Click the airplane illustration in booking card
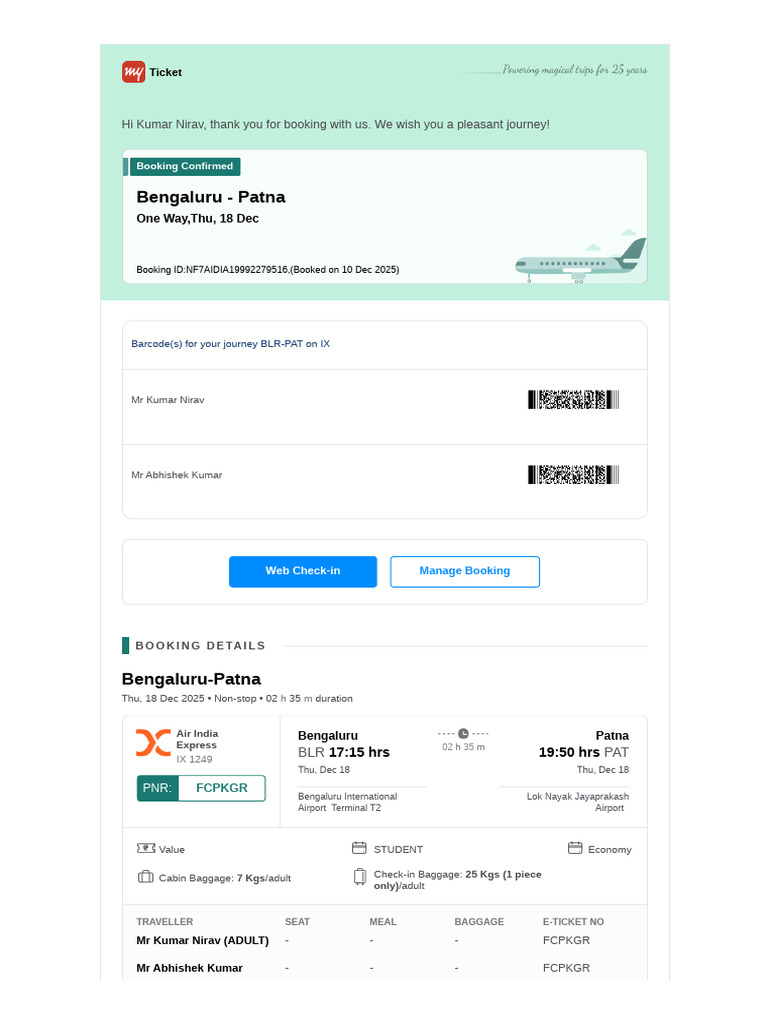This screenshot has width=768, height=1024. click(581, 259)
